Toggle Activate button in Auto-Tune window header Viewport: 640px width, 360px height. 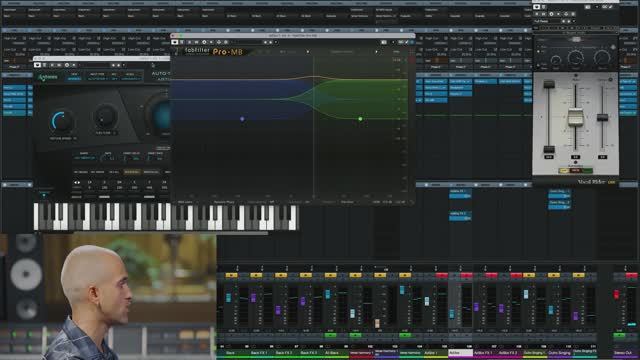coord(38,65)
